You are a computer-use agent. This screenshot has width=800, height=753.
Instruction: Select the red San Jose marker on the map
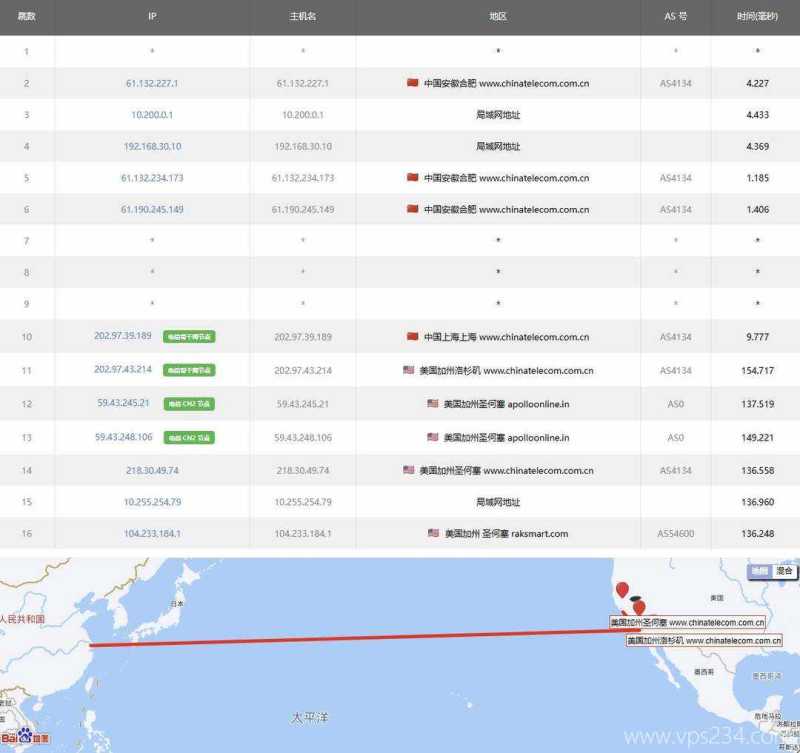click(x=637, y=607)
